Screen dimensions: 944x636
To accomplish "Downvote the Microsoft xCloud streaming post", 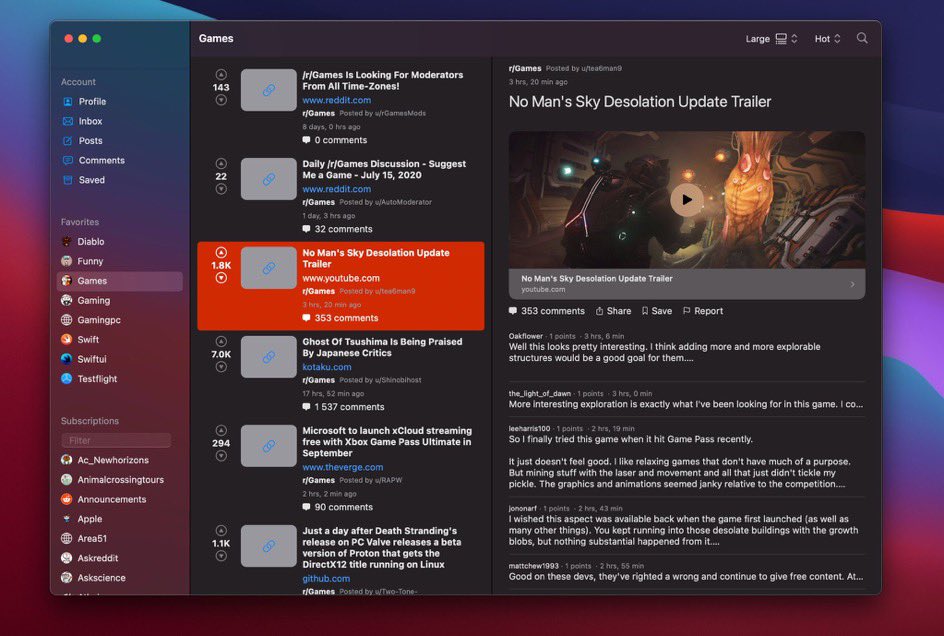I will pos(221,456).
